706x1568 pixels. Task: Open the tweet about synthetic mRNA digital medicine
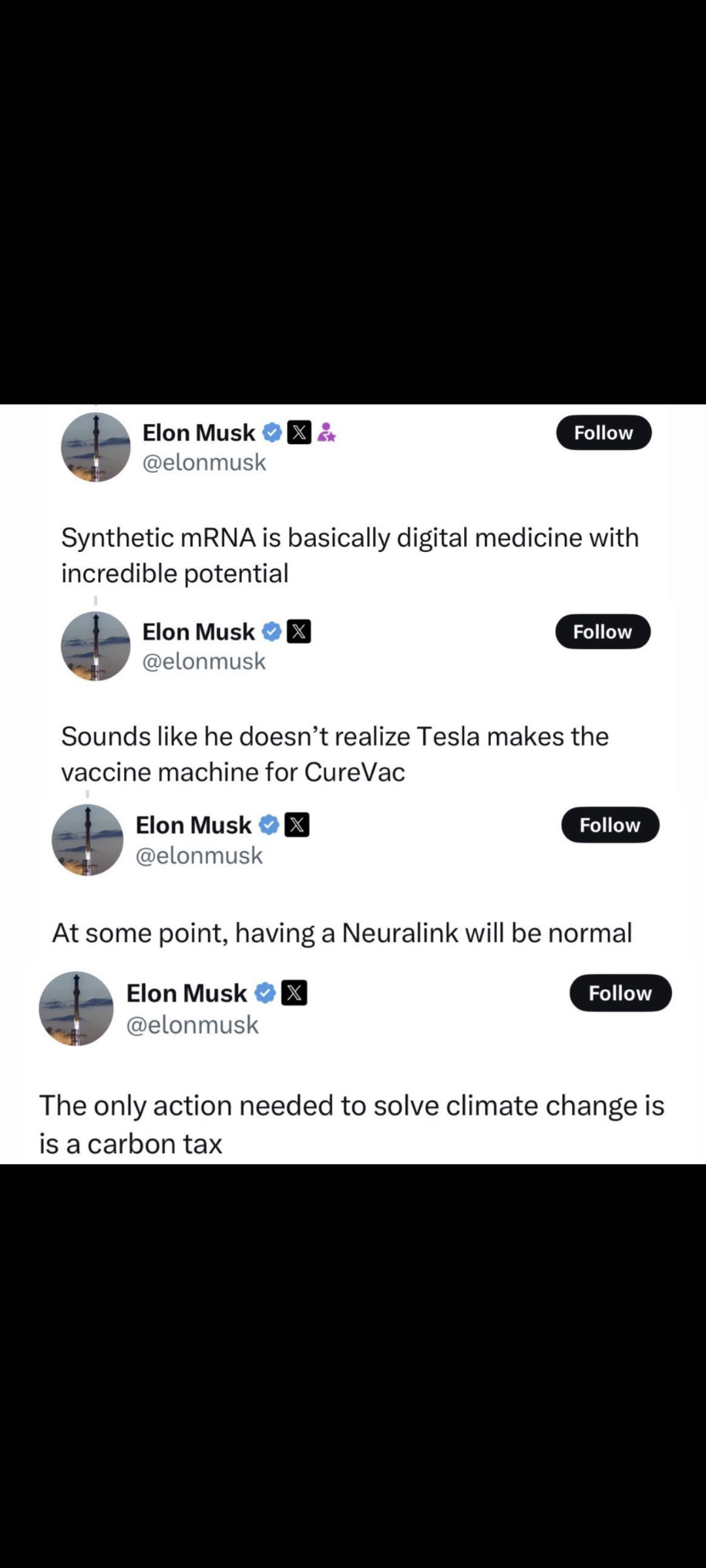point(350,555)
